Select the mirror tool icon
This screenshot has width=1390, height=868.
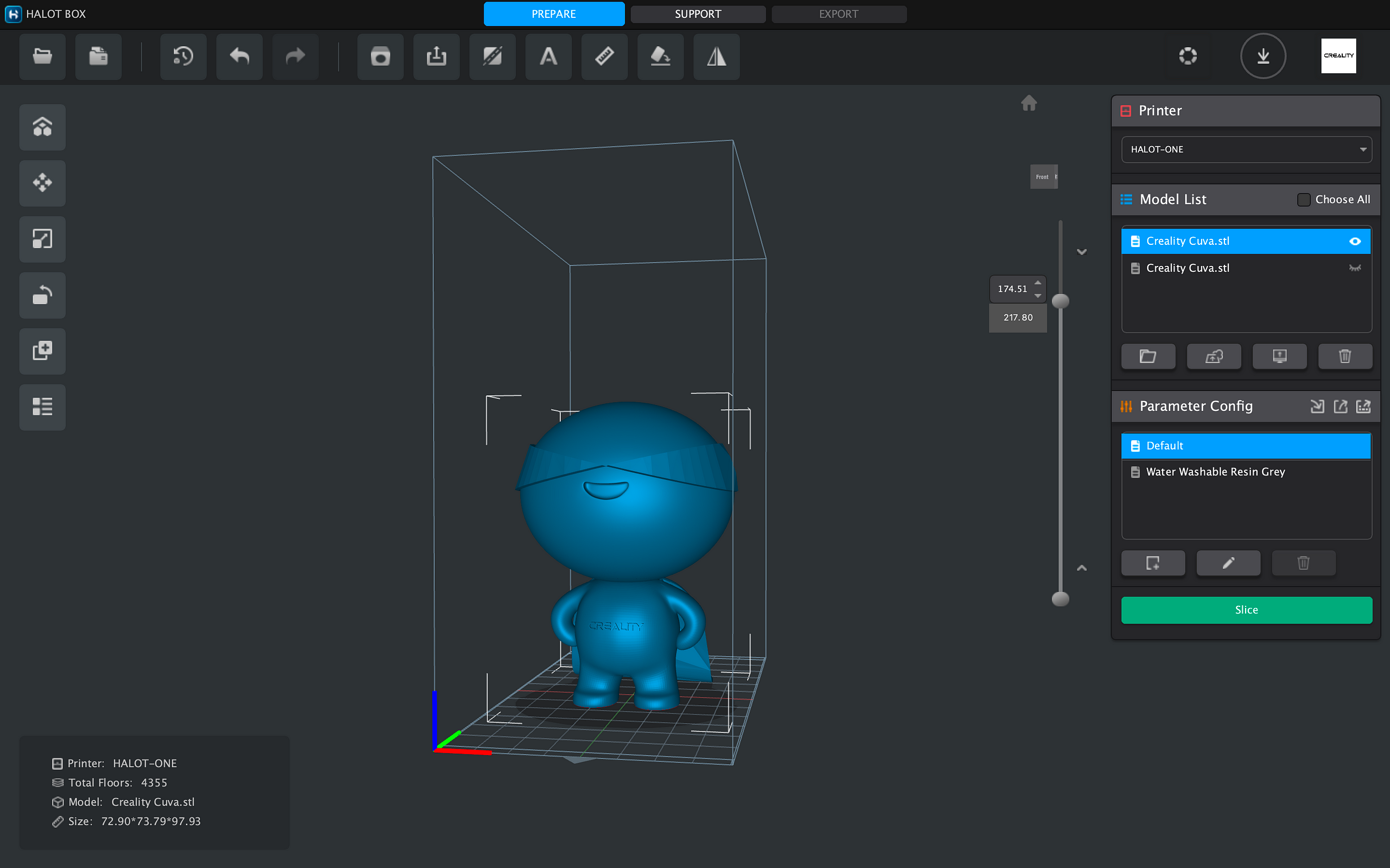[716, 56]
